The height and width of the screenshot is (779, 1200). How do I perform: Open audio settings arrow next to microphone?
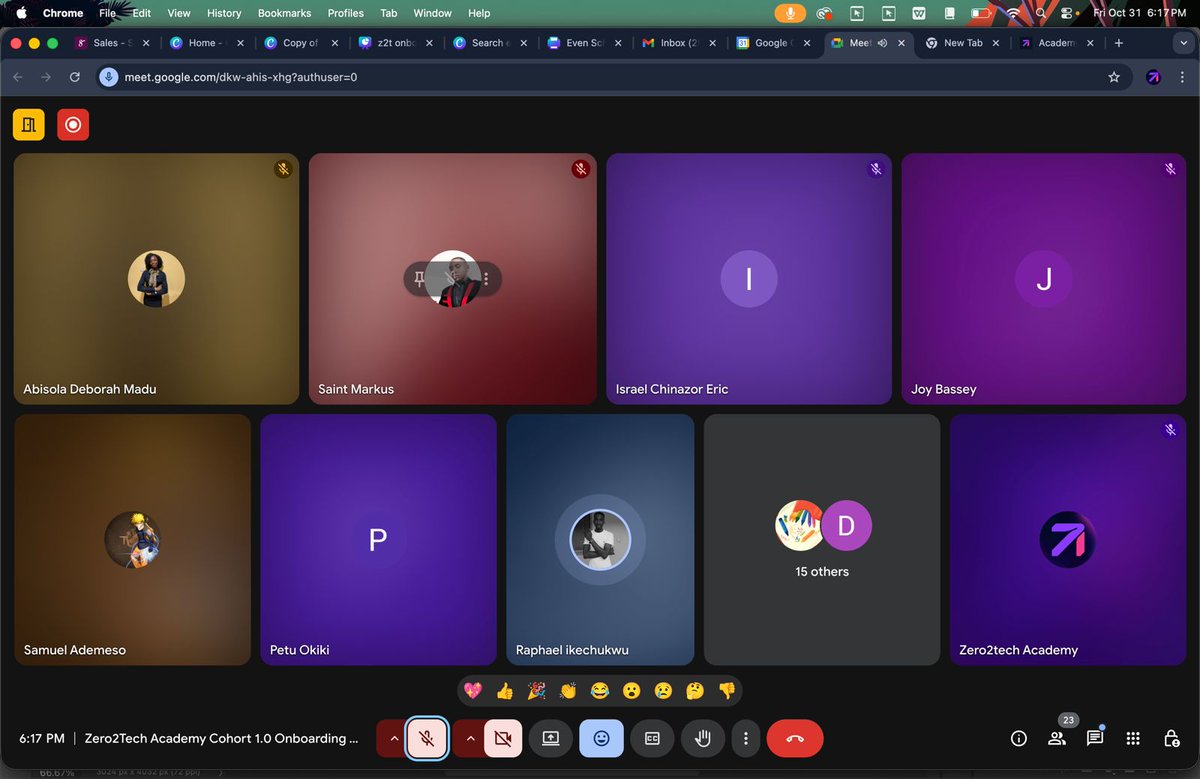[394, 738]
